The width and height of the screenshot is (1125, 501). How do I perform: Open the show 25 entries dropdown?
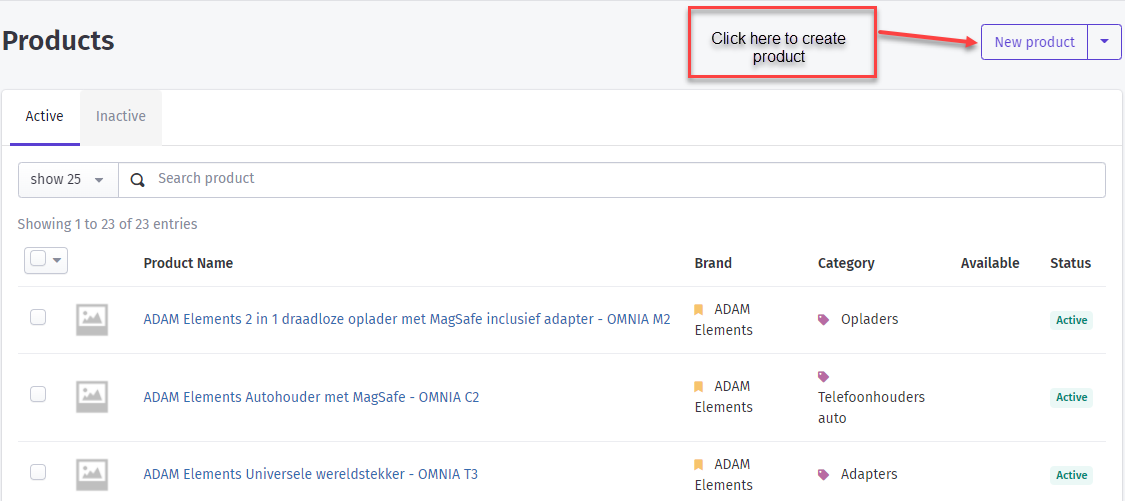(x=68, y=179)
